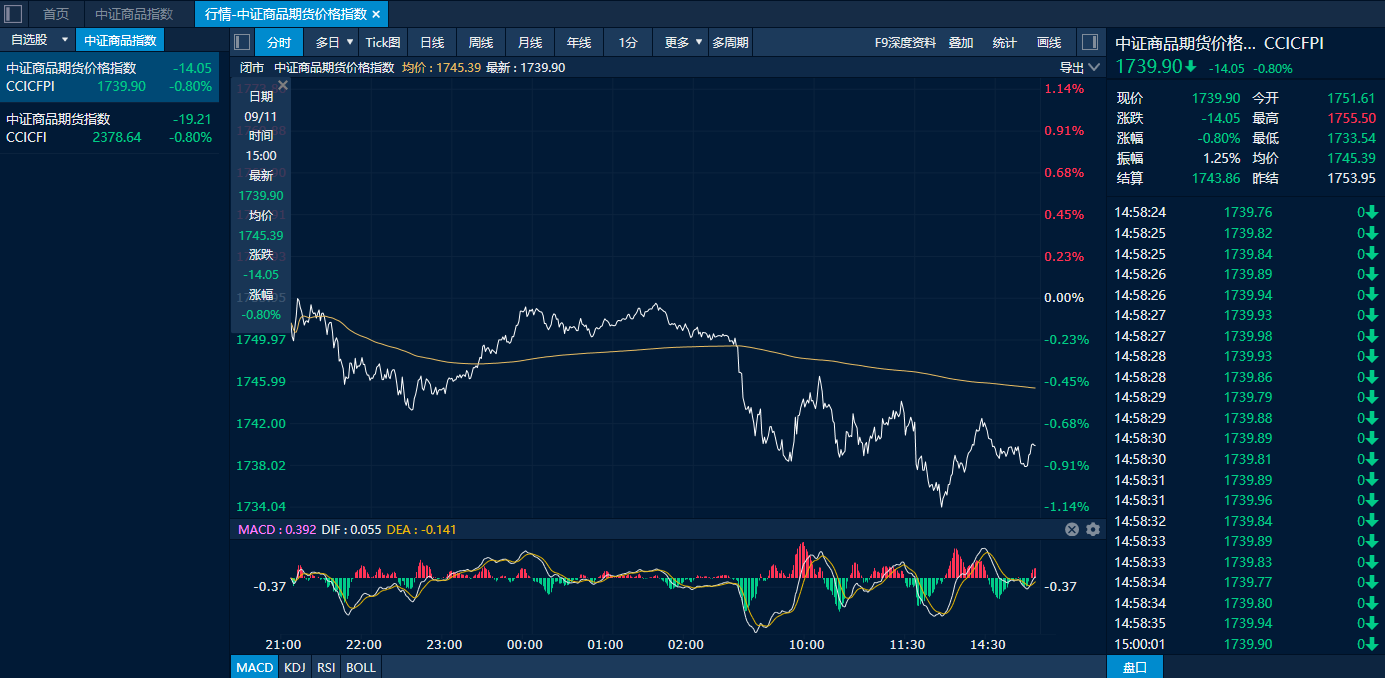Viewport: 1385px width, 678px height.
Task: Click the 1.14% right axis label
Action: coord(1064,89)
